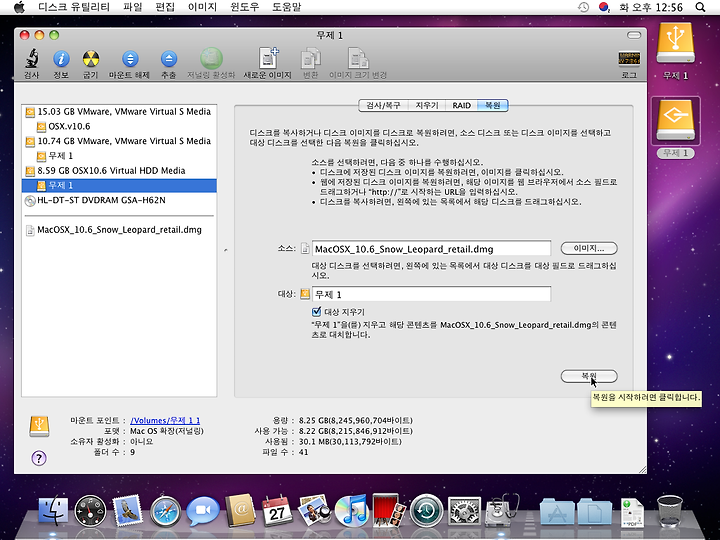Screen dimensions: 720x540
Task: Click the purple help question mark button
Action: [39, 458]
